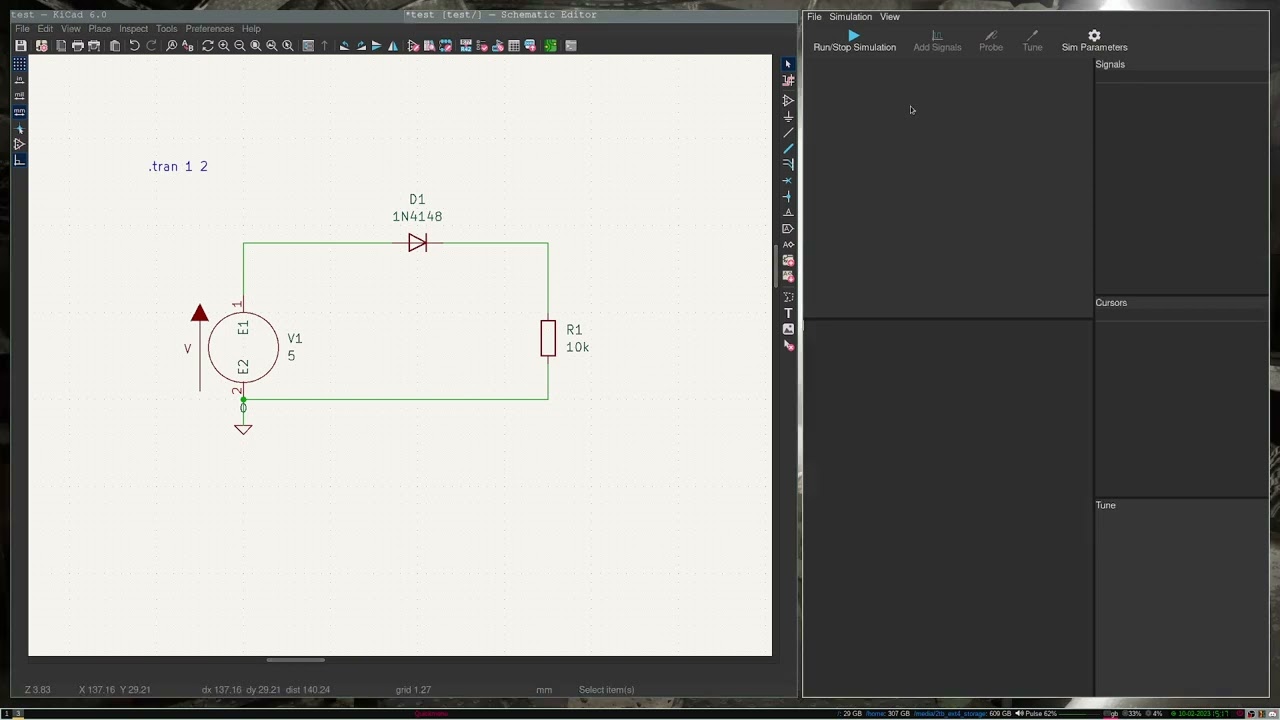The width and height of the screenshot is (1280, 720).
Task: Select the Add net label tool
Action: coord(788,212)
